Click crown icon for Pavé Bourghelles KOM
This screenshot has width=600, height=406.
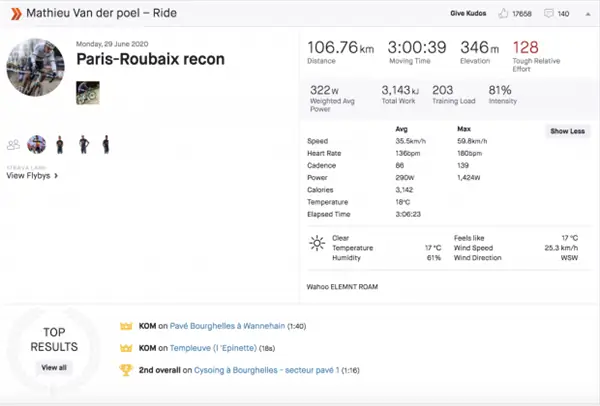click(x=126, y=326)
